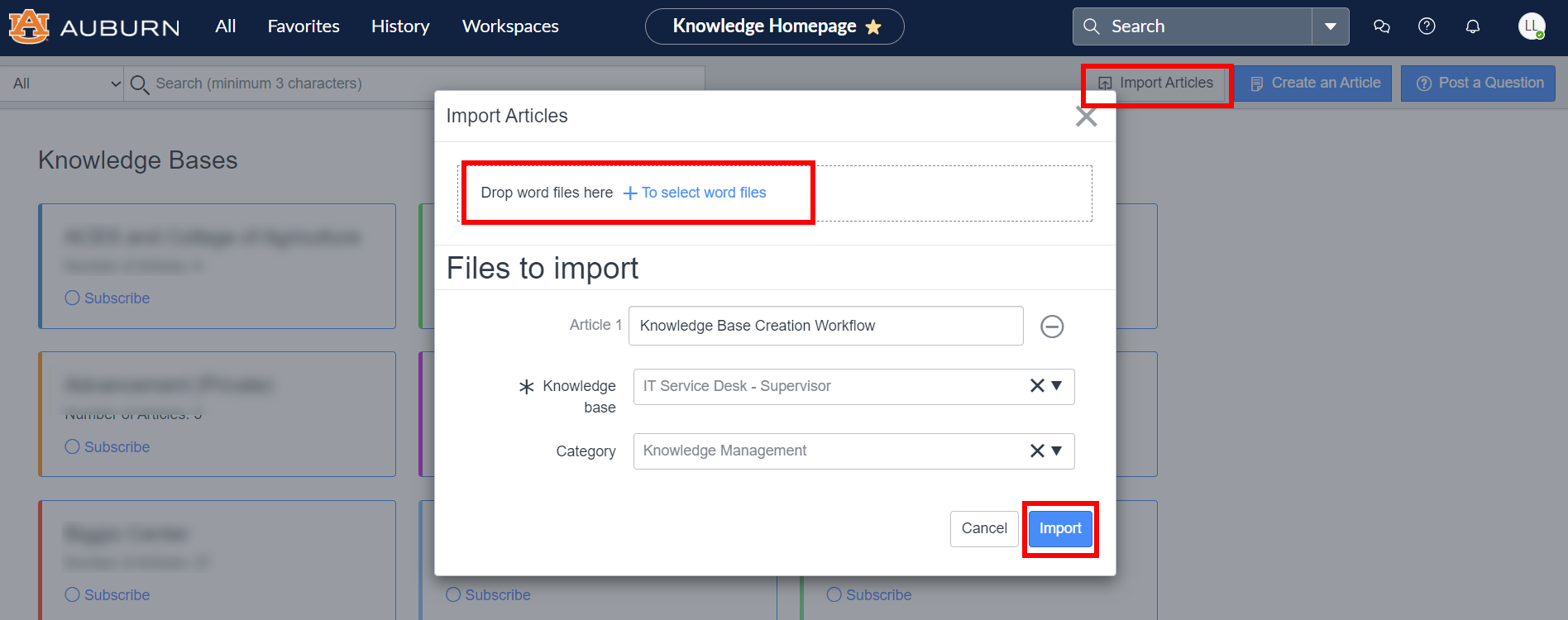This screenshot has height=620, width=1568.
Task: Click the To select word files link
Action: pyautogui.click(x=704, y=193)
